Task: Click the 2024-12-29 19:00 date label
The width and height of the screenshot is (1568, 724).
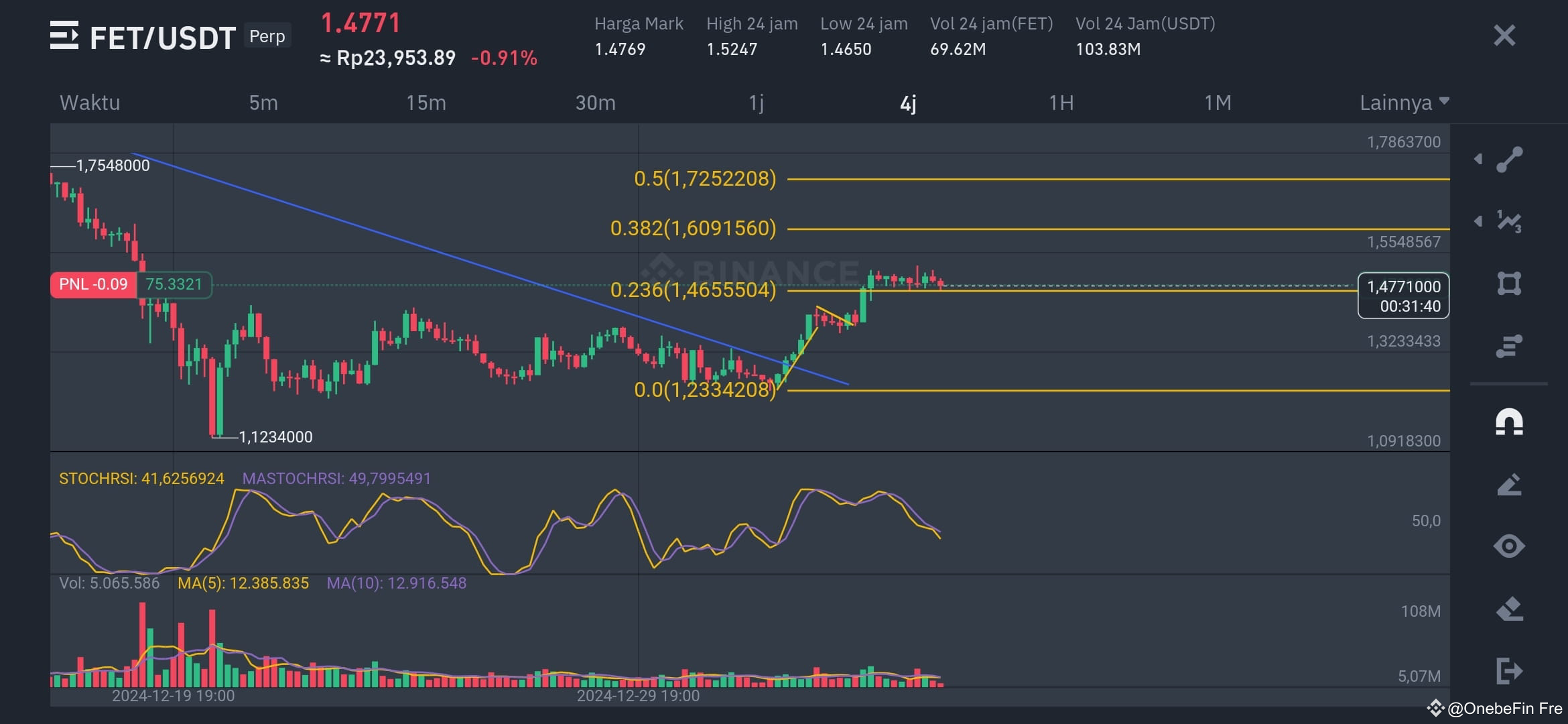Action: [638, 696]
